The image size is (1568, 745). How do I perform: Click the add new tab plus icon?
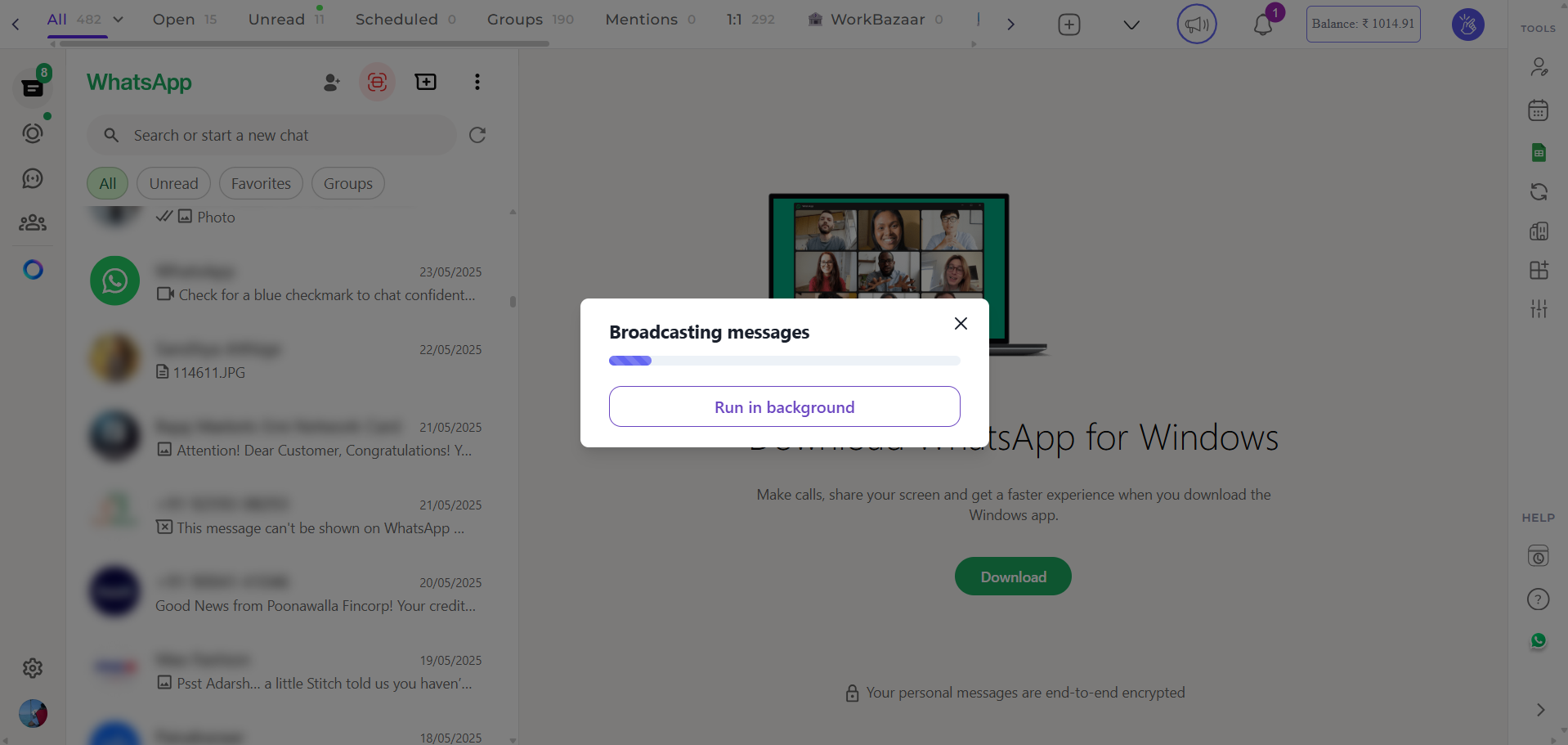[1069, 25]
